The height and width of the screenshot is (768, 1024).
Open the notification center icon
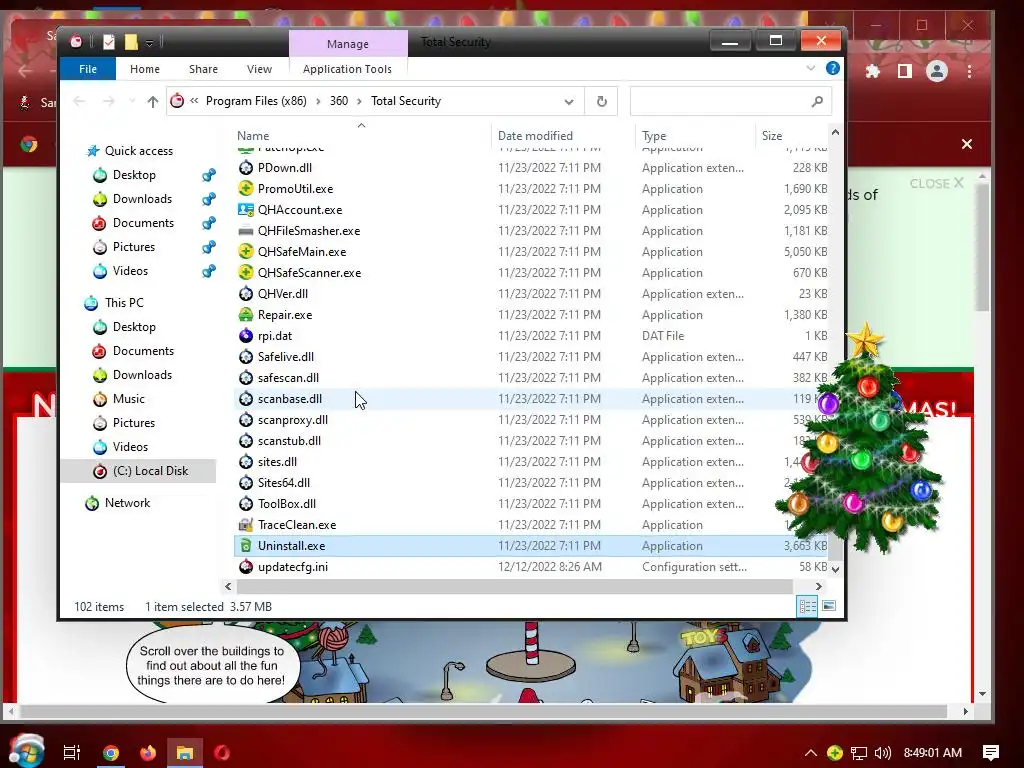990,752
